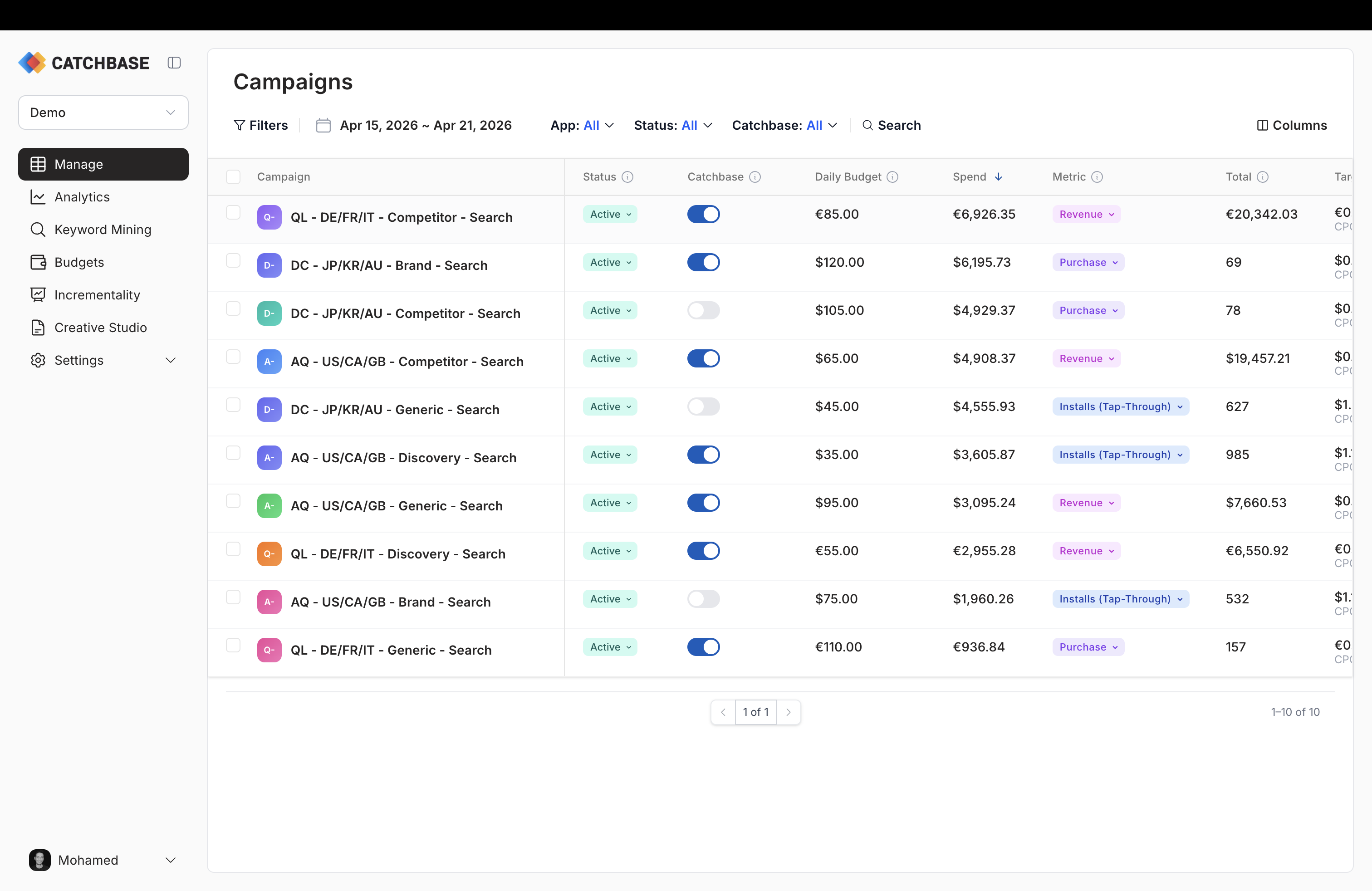Sort the Spend column descending arrow
1372x891 pixels.
999,177
